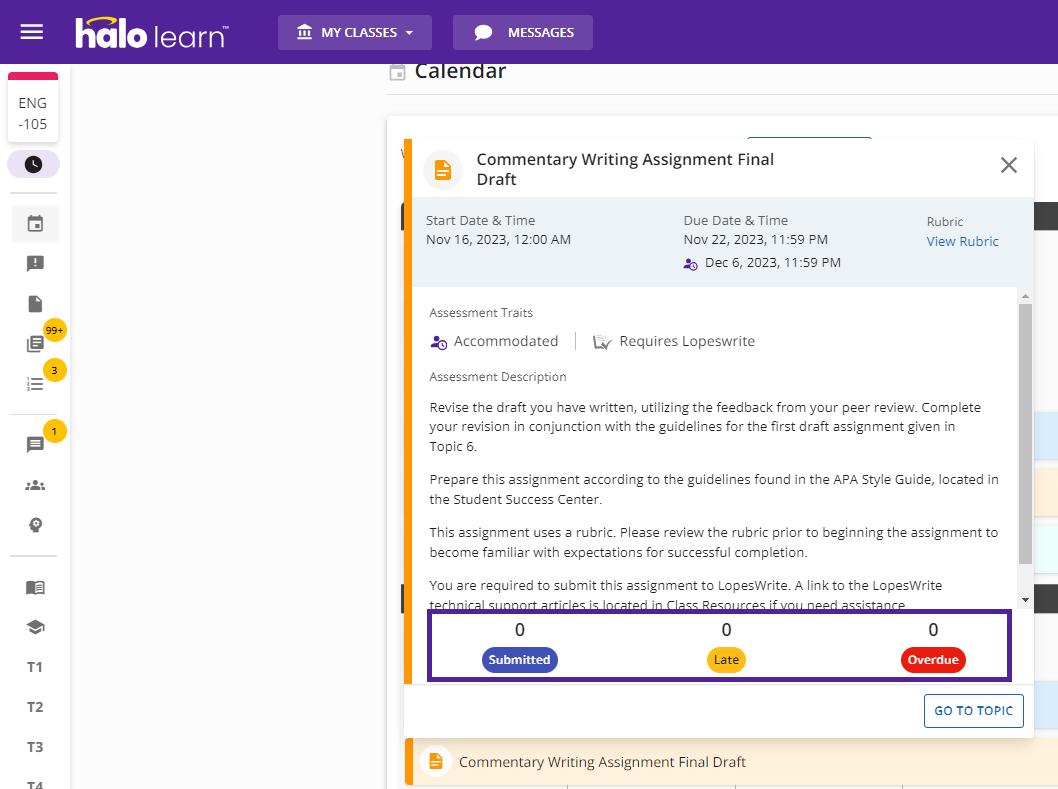Screen dimensions: 1058x789
Task: Open the numbered list icon with badge 3
Action: point(35,384)
